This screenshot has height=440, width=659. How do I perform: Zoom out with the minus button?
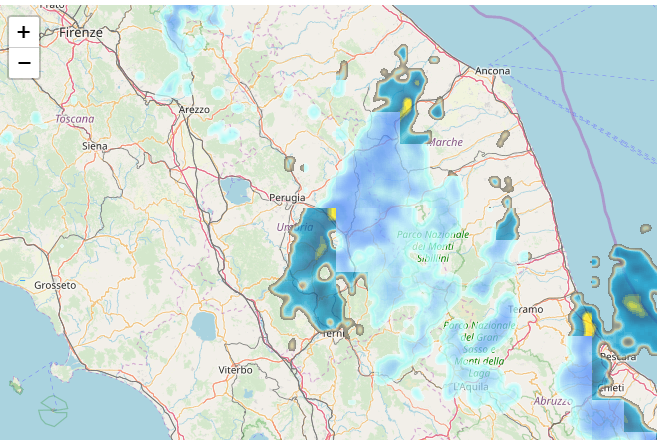[x=24, y=63]
